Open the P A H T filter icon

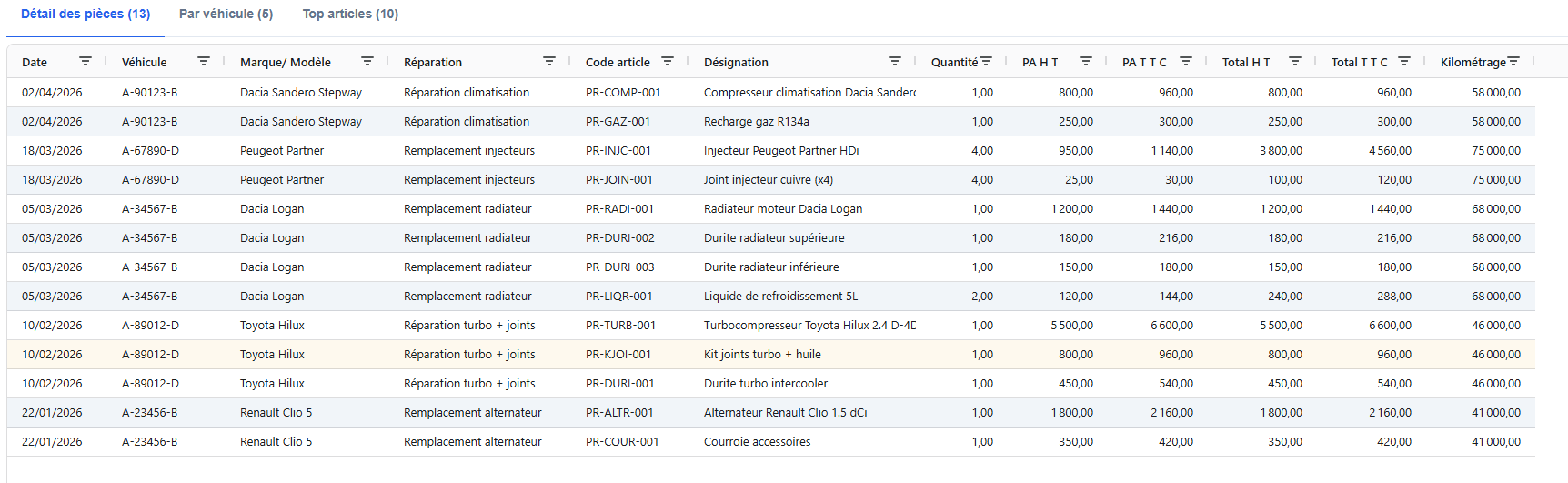(1086, 61)
